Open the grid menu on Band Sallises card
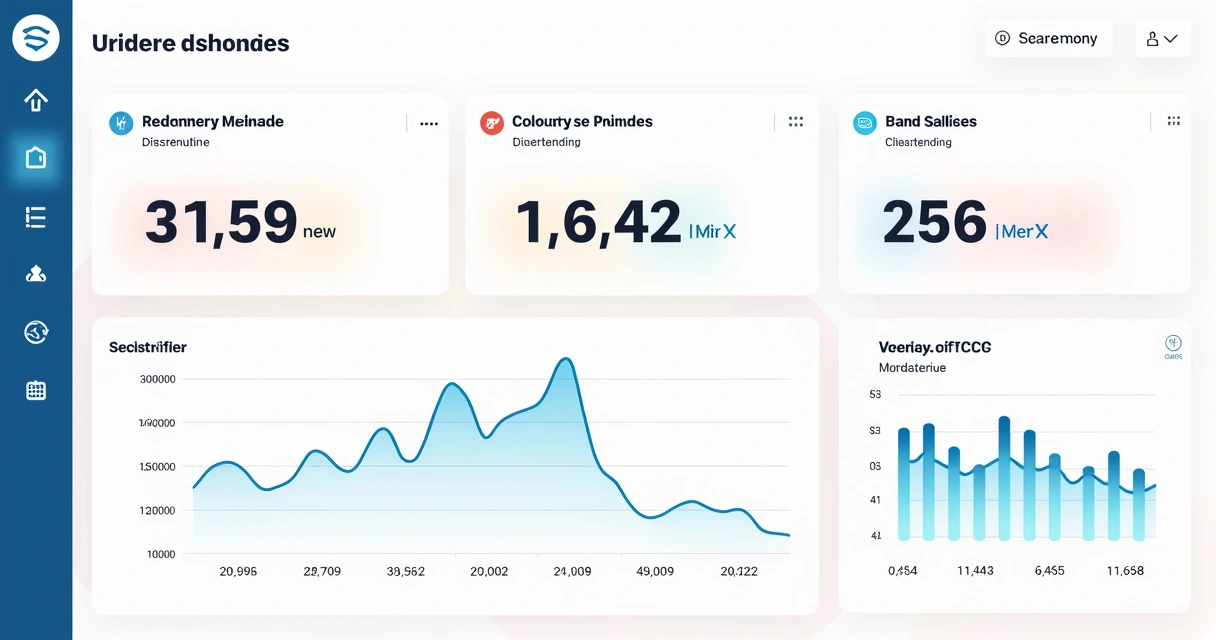 [x=1173, y=121]
